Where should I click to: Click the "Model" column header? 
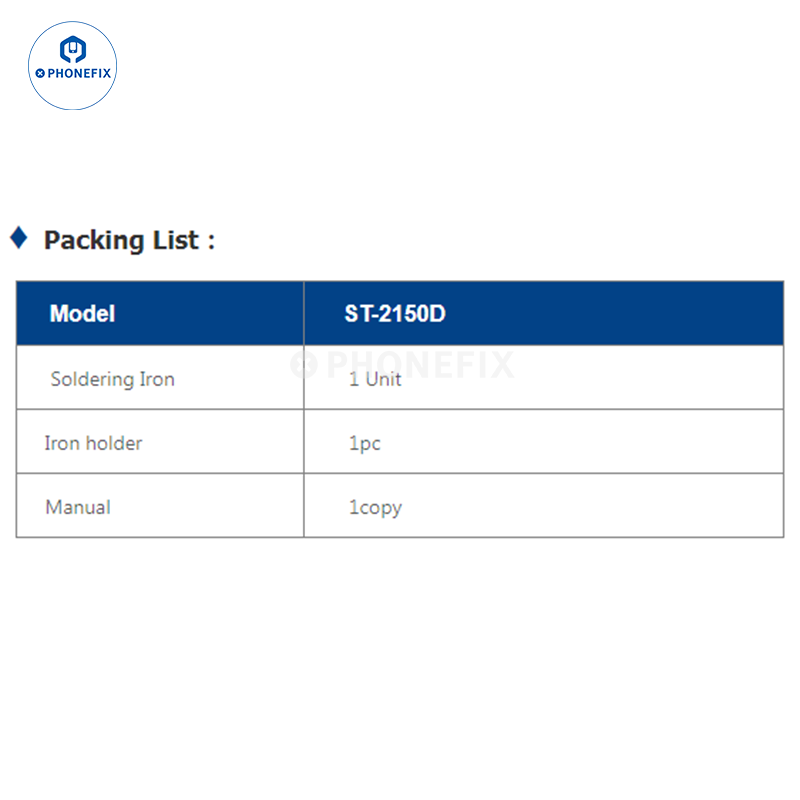click(x=82, y=313)
